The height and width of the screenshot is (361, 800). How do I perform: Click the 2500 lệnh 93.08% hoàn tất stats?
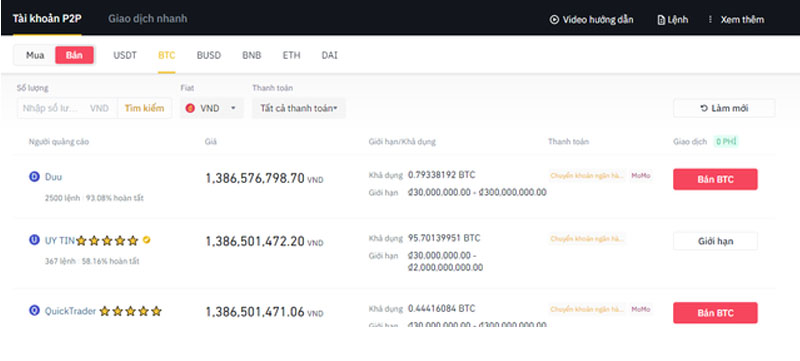click(94, 198)
